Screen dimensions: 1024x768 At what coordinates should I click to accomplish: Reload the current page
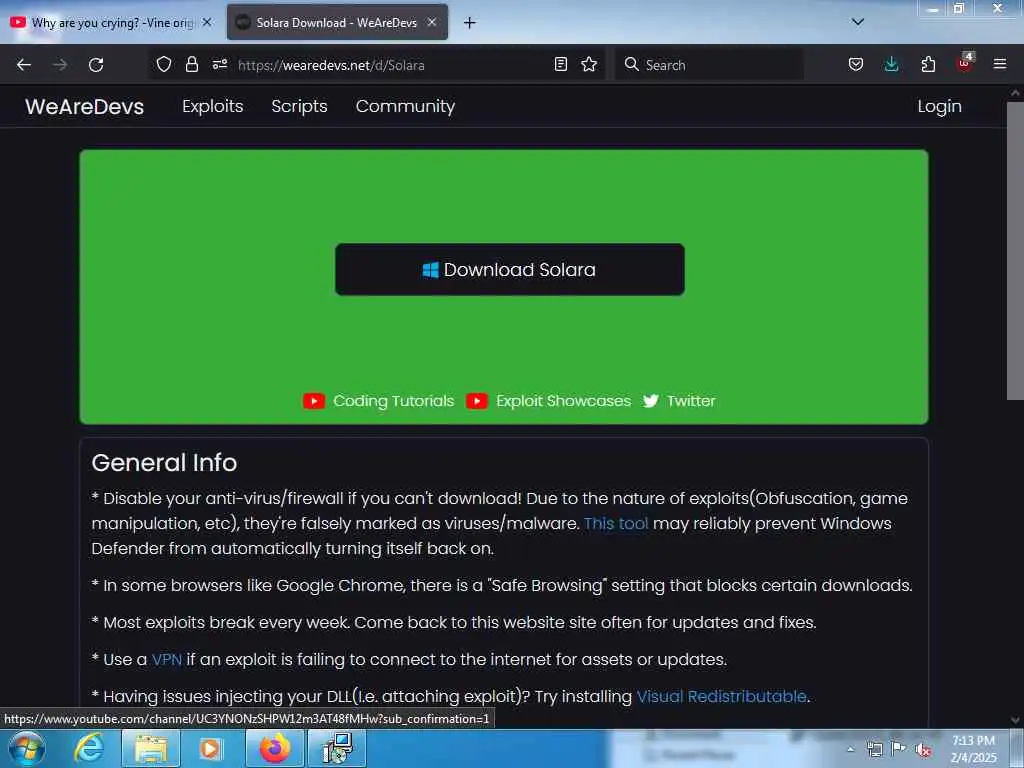pyautogui.click(x=96, y=65)
